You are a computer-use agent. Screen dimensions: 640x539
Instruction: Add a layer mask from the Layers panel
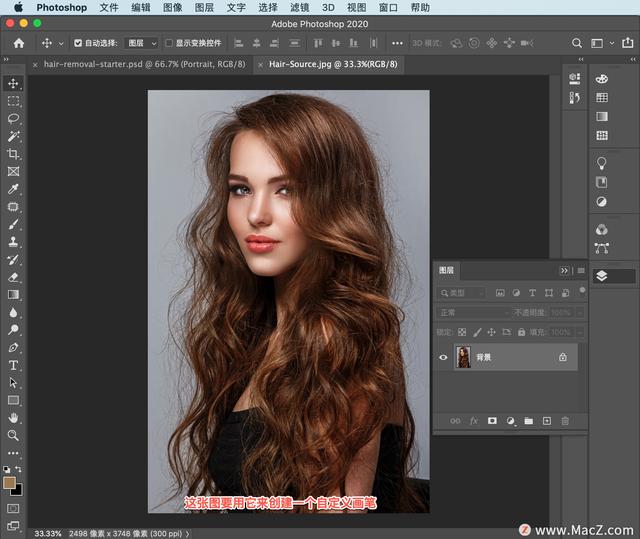(492, 421)
